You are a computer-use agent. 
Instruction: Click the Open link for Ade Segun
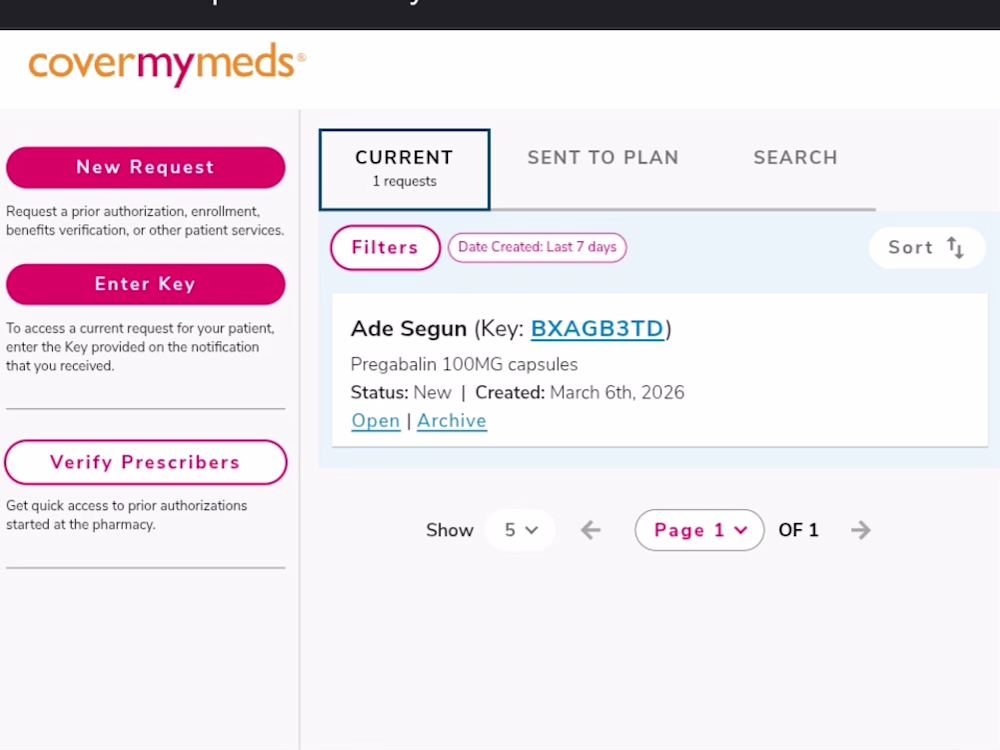coord(376,421)
